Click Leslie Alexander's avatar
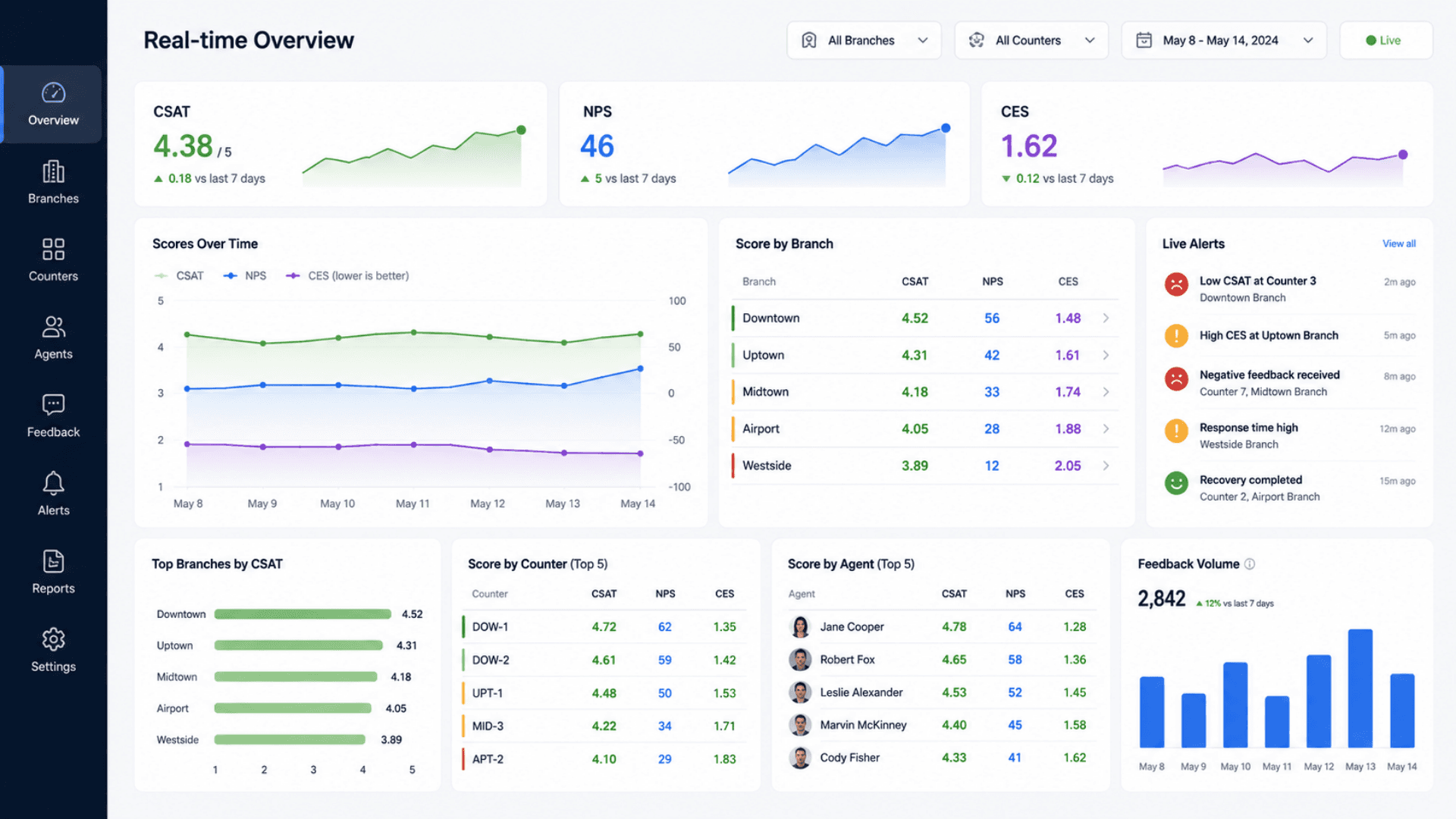The width and height of the screenshot is (1456, 819). tap(800, 692)
